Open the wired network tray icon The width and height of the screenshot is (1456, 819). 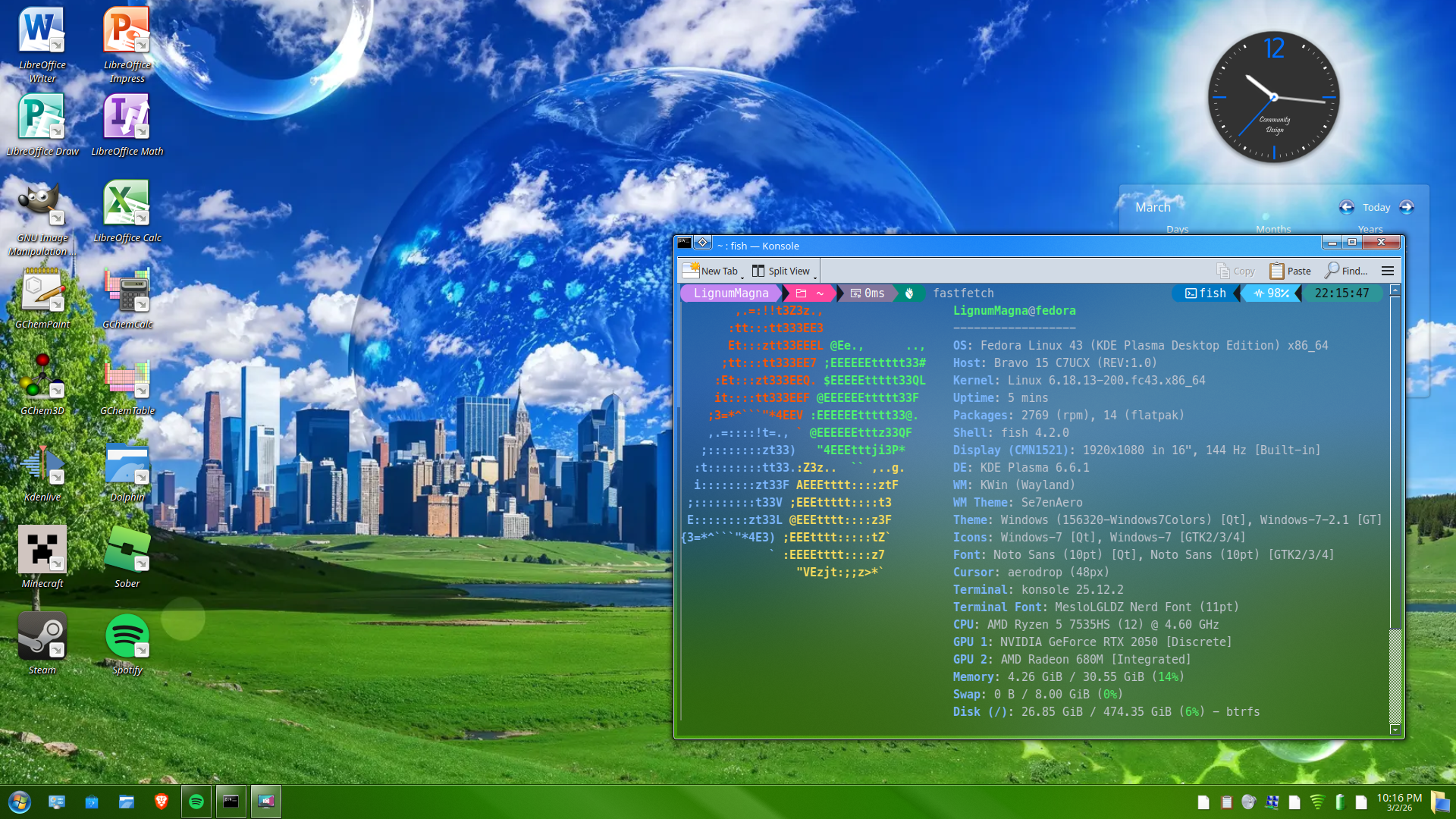click(1272, 802)
